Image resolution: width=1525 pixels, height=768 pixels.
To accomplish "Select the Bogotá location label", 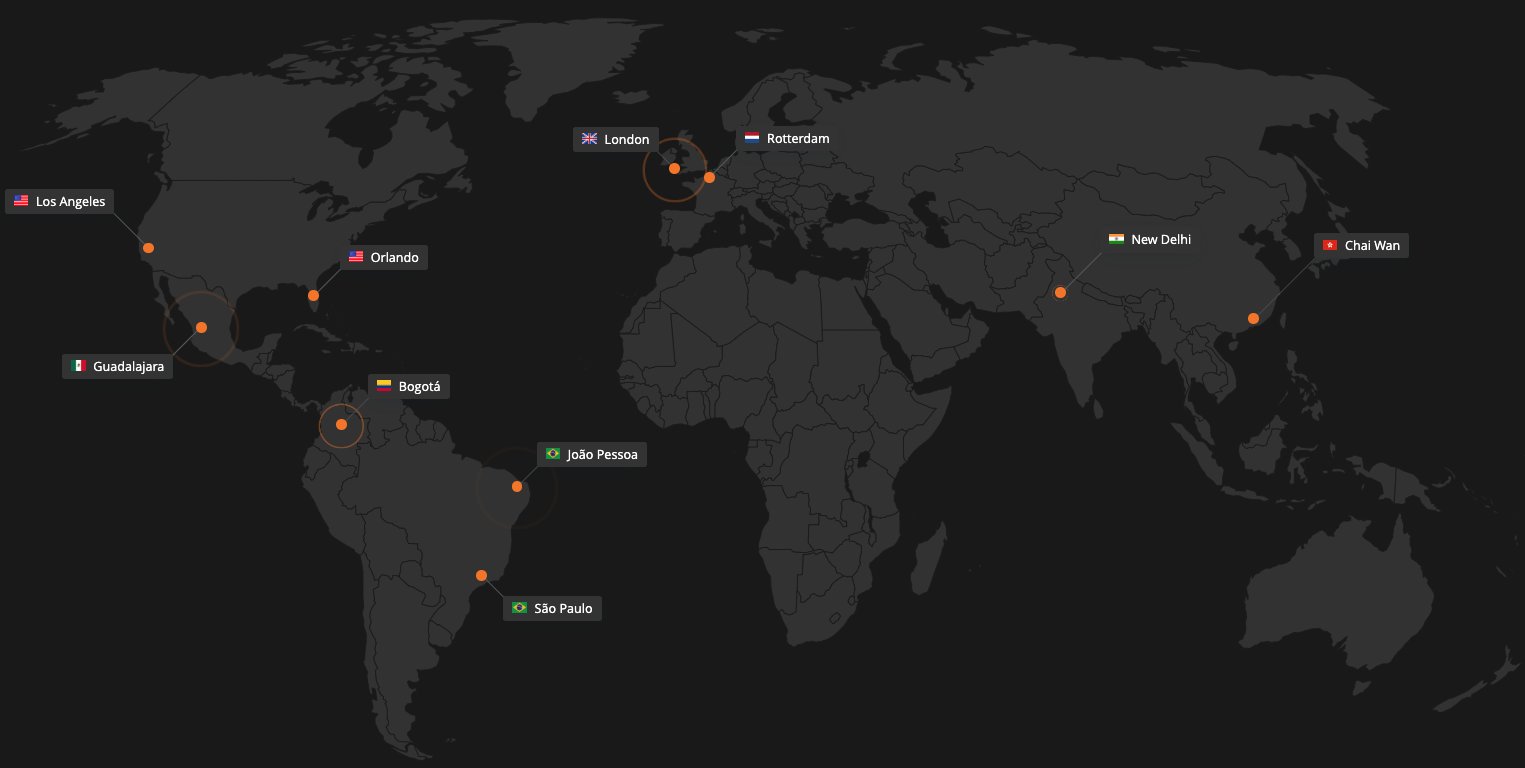I will pyautogui.click(x=409, y=386).
